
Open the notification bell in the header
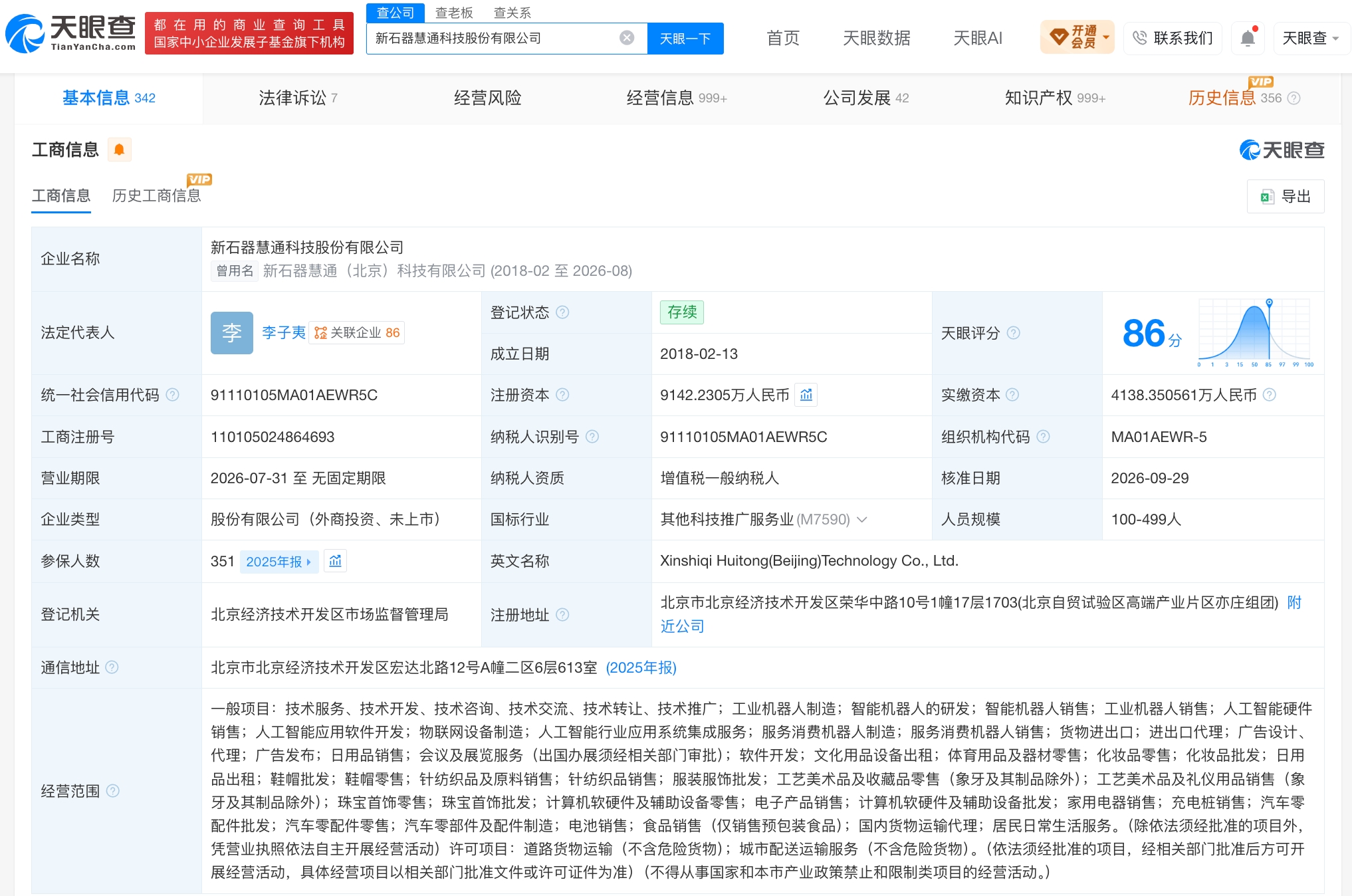pyautogui.click(x=1248, y=38)
